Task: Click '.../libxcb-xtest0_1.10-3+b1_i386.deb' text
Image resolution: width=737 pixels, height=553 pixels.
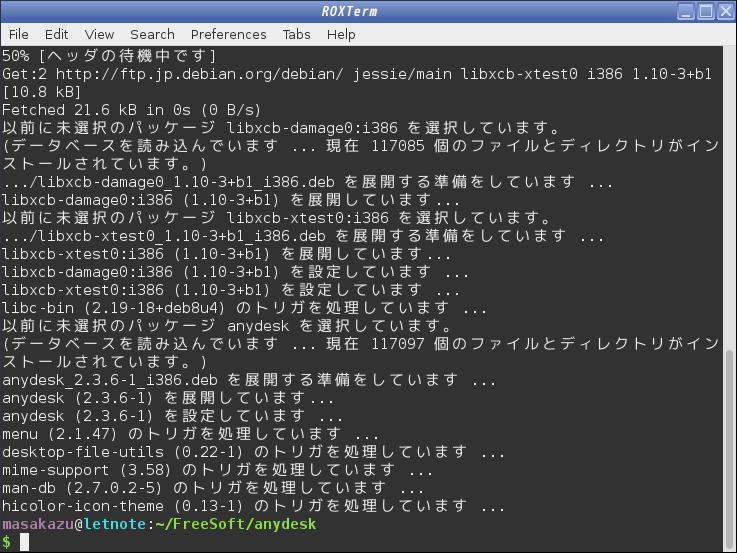Action: 164,236
